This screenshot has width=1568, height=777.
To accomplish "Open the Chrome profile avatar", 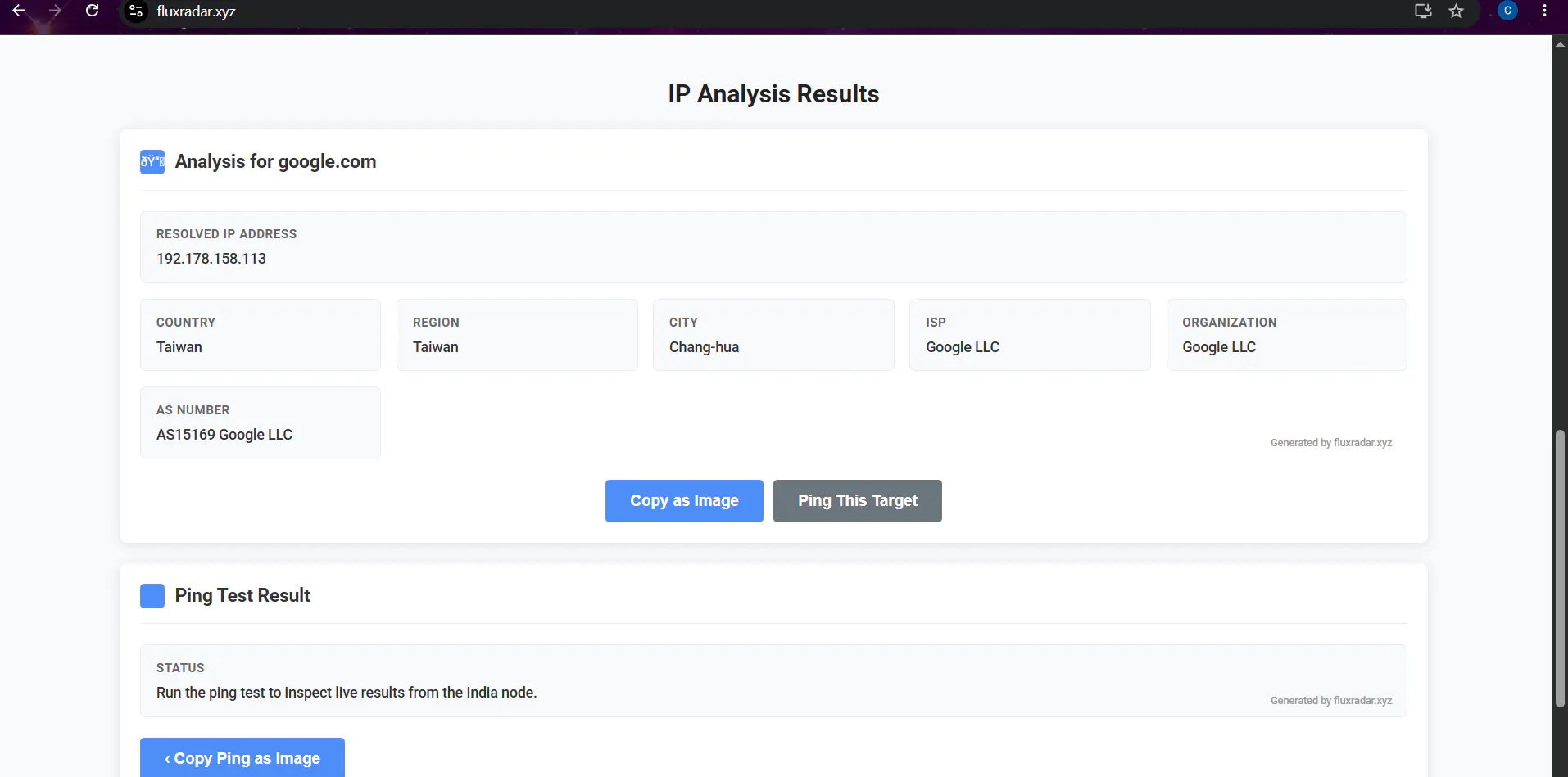I will tap(1507, 11).
